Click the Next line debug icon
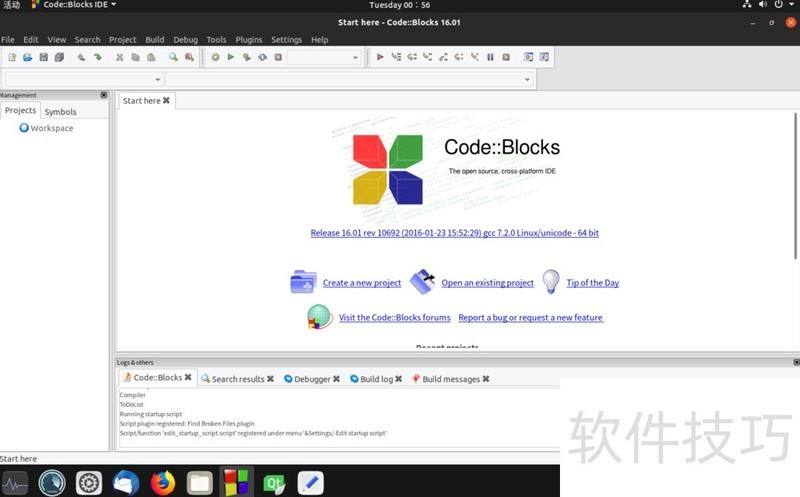 tap(412, 57)
